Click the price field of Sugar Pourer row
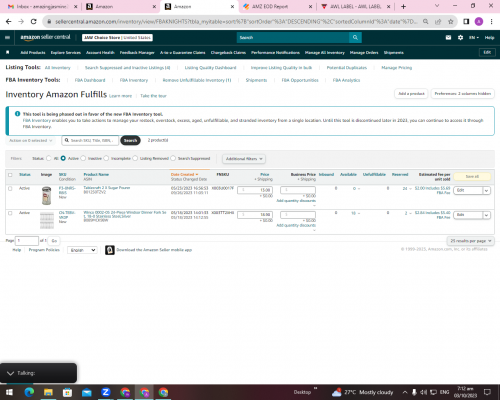This screenshot has width=500, height=400. point(255,190)
